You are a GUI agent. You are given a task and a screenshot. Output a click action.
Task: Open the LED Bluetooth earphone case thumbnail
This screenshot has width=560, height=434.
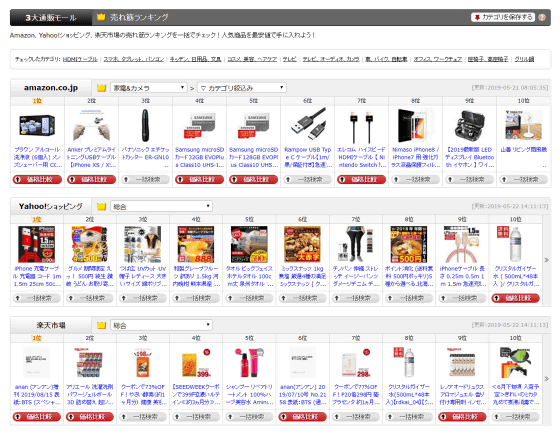(x=470, y=127)
